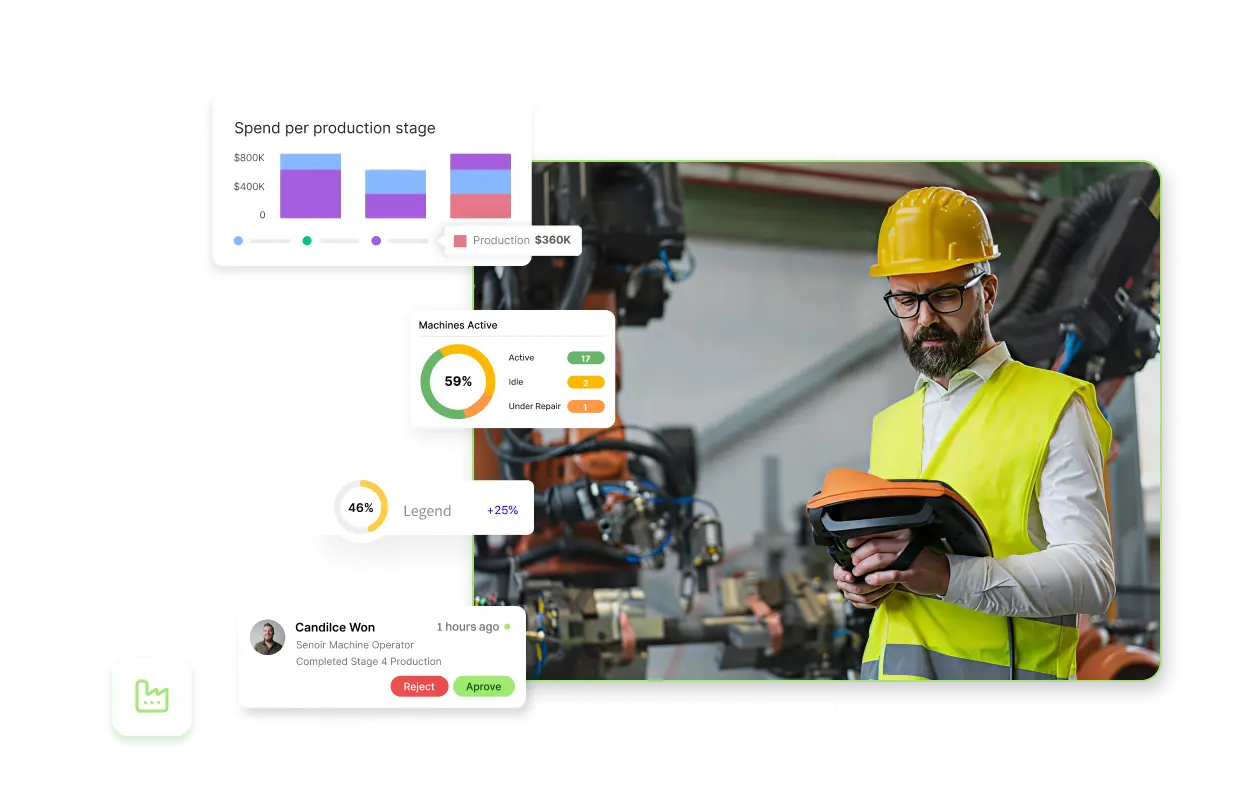
Task: Click the third bar's pink segment
Action: [x=480, y=206]
